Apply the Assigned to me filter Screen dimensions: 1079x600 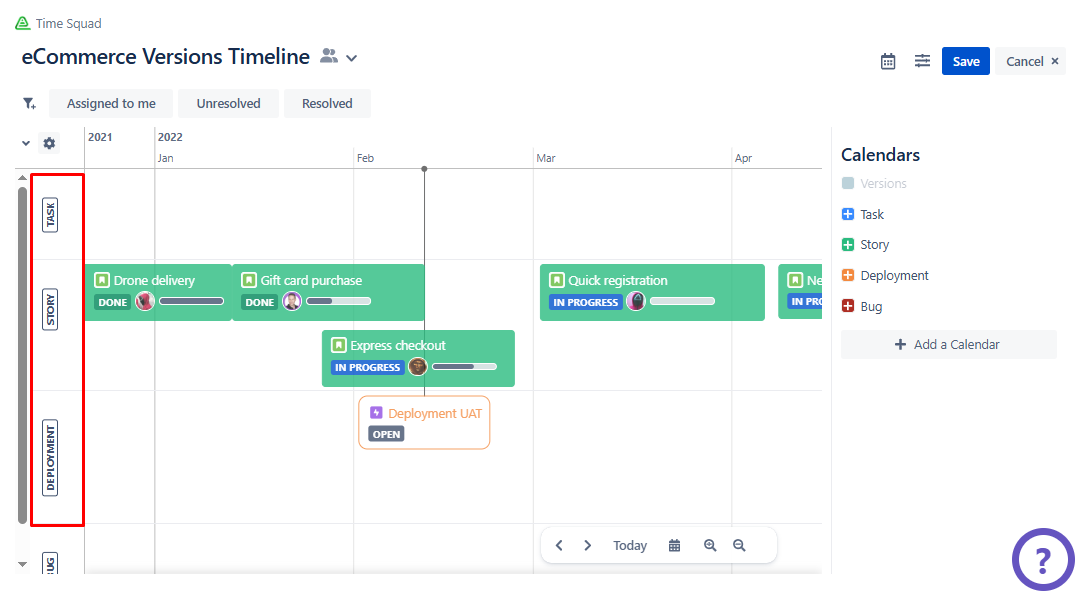(x=111, y=103)
